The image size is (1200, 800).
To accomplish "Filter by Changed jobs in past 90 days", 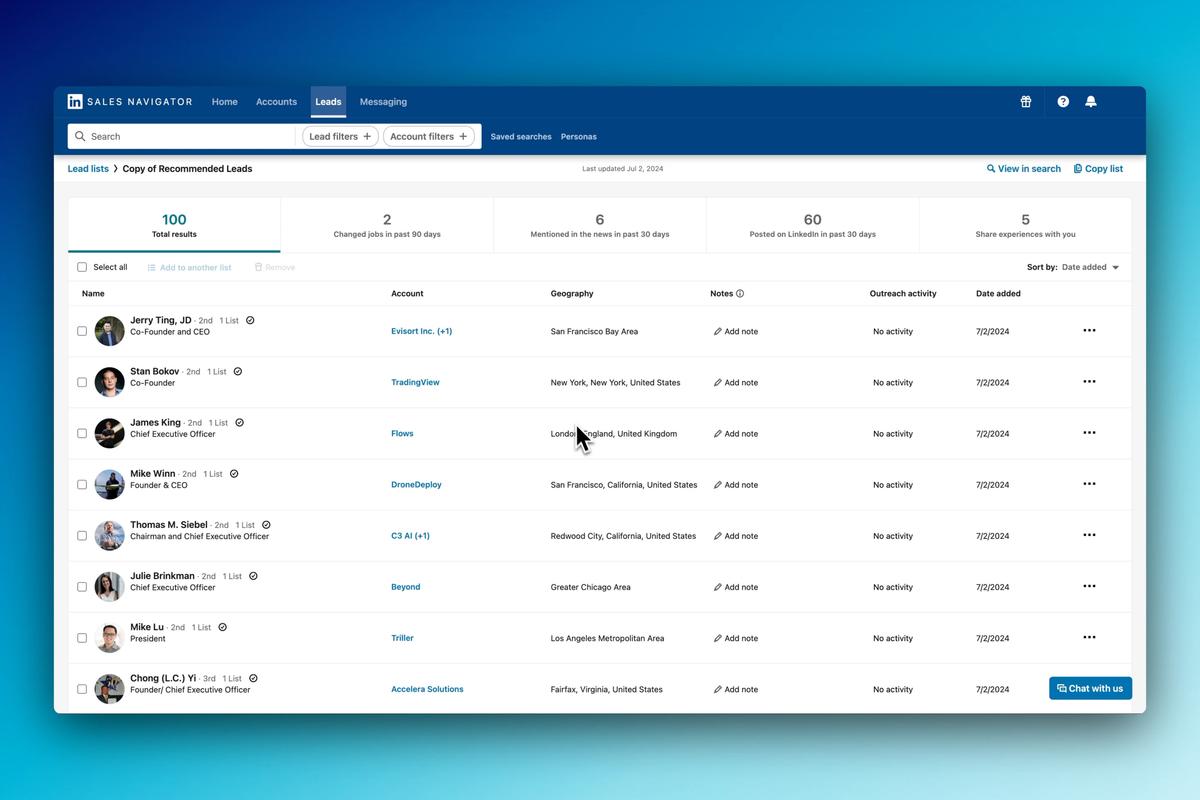I will point(387,225).
